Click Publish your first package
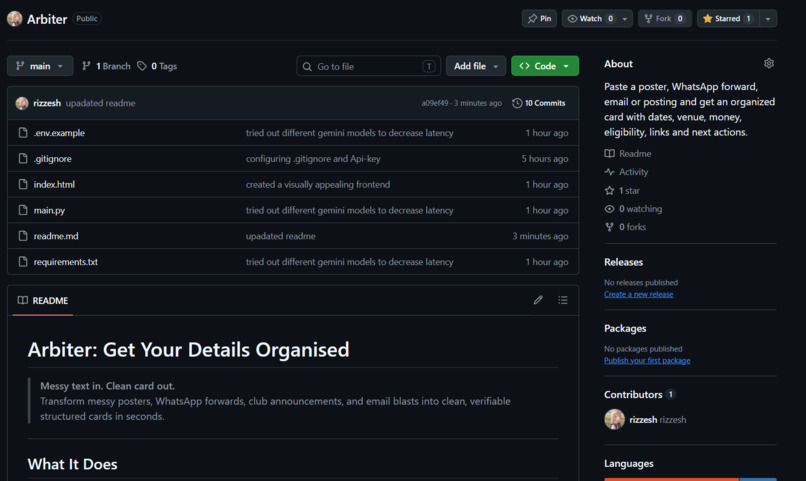Viewport: 806px width, 481px height. (x=647, y=360)
